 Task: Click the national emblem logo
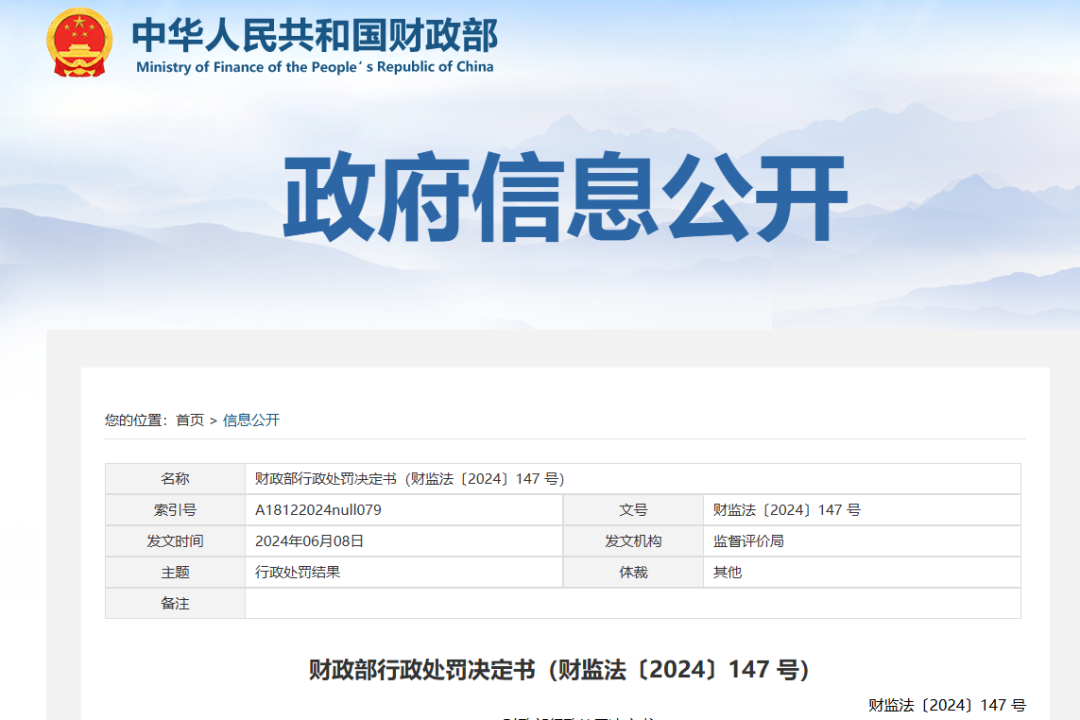[x=80, y=42]
